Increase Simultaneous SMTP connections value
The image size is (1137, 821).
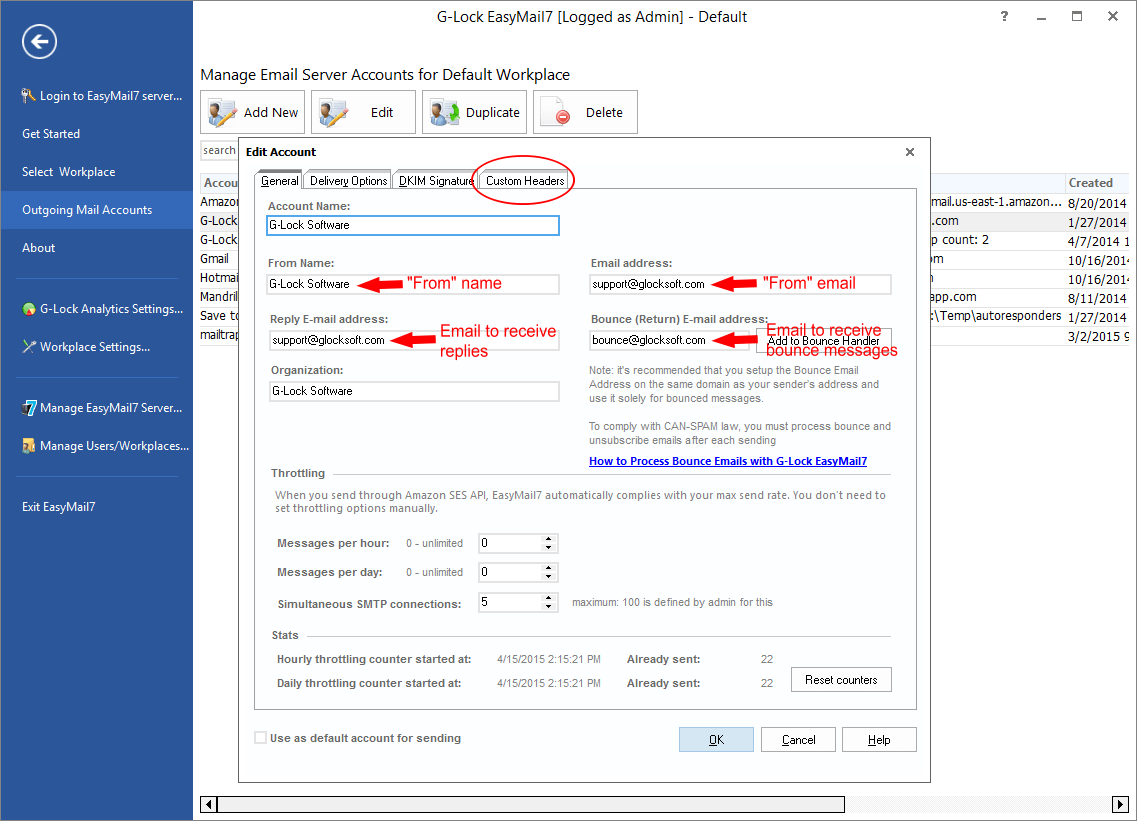tap(548, 598)
